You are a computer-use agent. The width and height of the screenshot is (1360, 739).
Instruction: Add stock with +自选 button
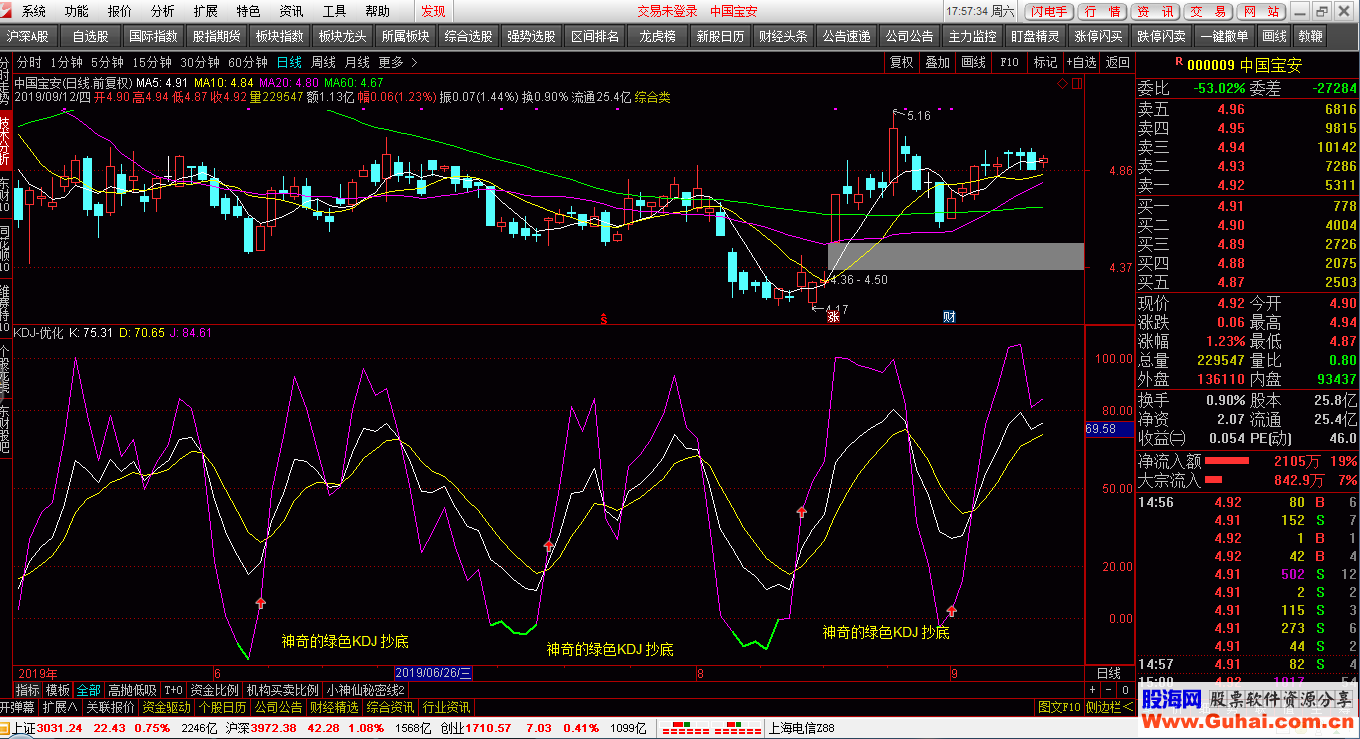pos(1081,62)
